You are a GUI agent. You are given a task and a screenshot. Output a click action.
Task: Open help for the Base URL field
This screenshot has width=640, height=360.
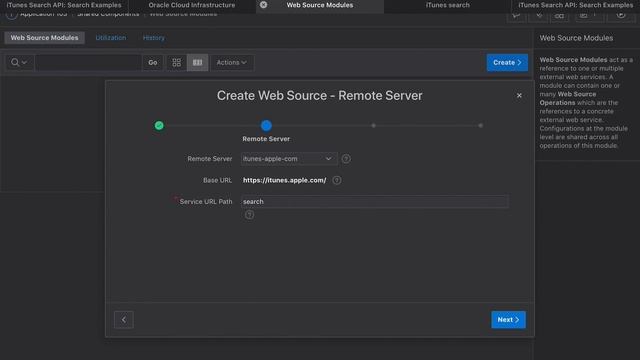click(x=337, y=180)
